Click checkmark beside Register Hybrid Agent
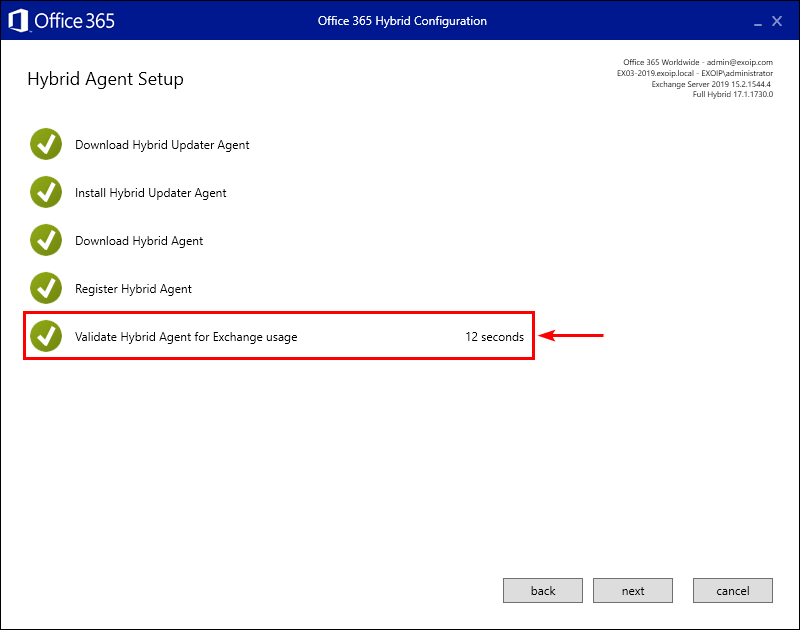The image size is (800, 630). (x=46, y=288)
